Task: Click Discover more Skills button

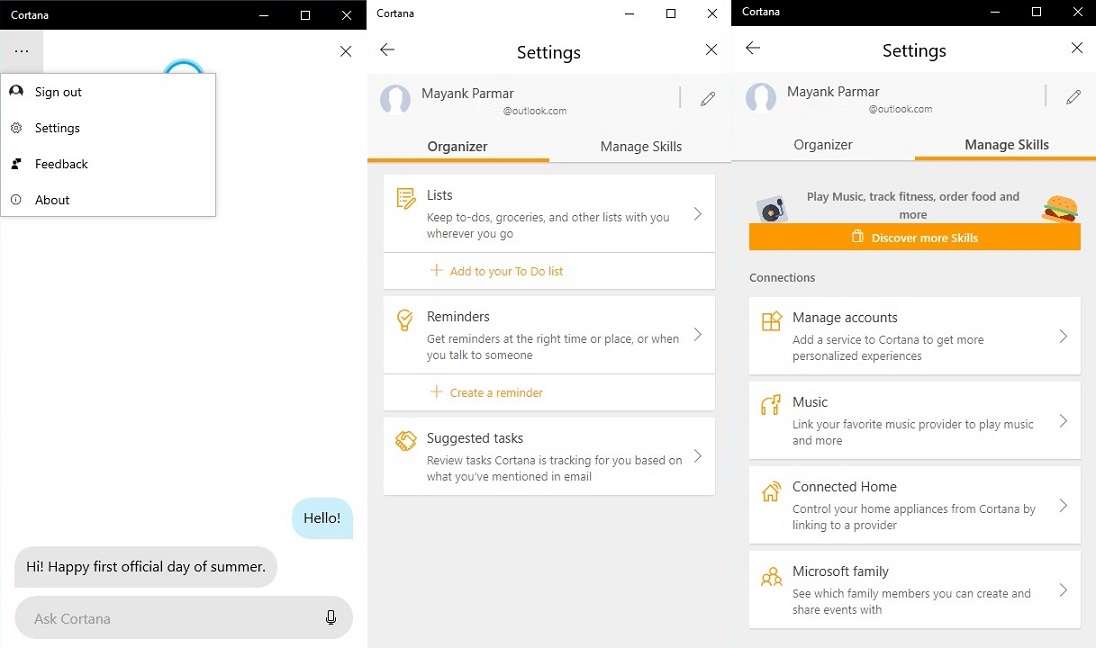Action: coord(915,238)
